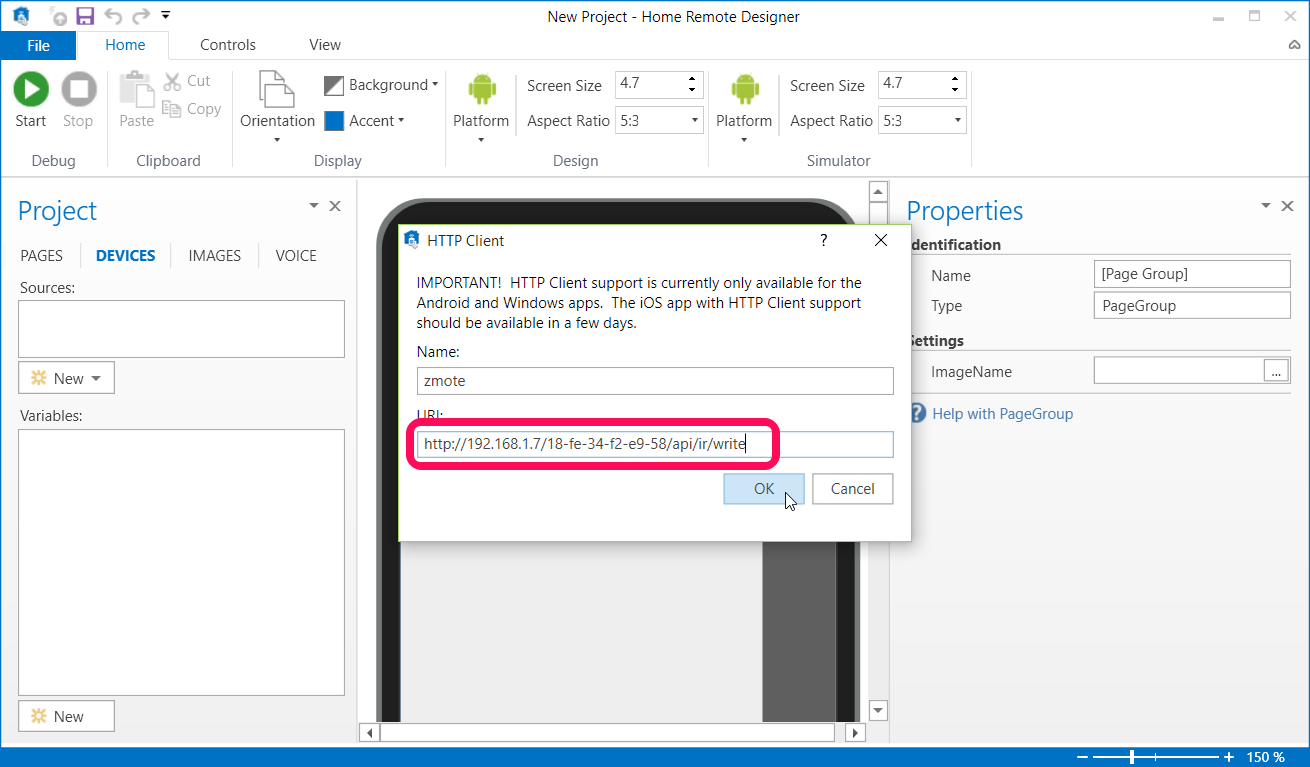1310x767 pixels.
Task: Click the Properties Type field
Action: [1192, 305]
